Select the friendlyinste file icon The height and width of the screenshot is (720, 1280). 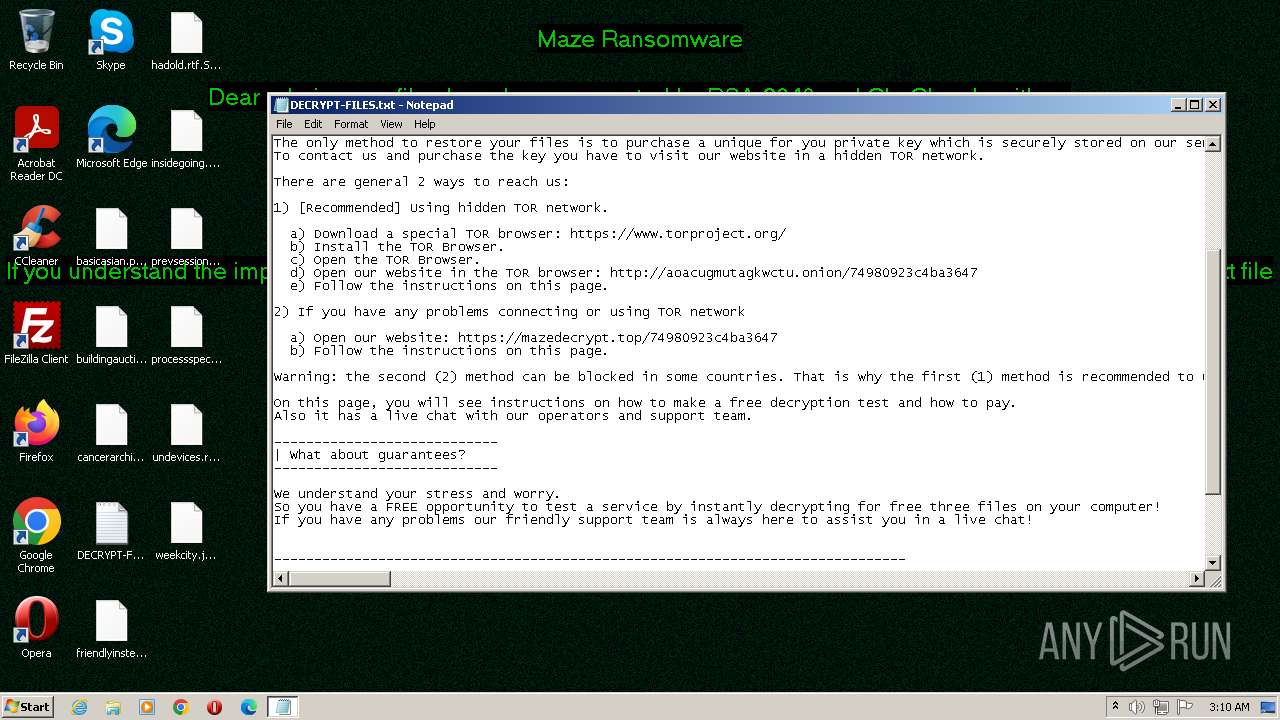[111, 628]
